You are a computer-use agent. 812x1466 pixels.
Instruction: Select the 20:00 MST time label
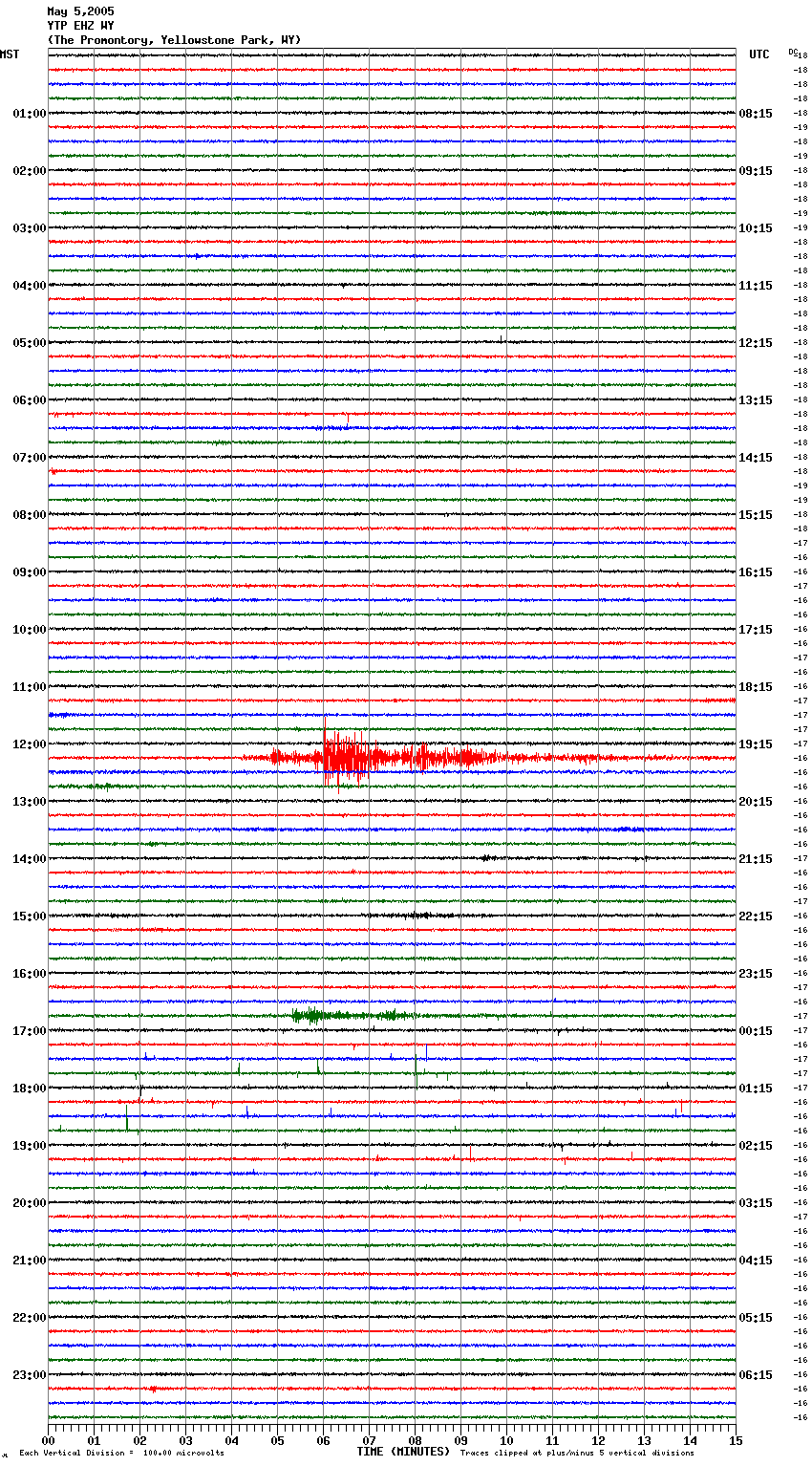click(30, 1203)
